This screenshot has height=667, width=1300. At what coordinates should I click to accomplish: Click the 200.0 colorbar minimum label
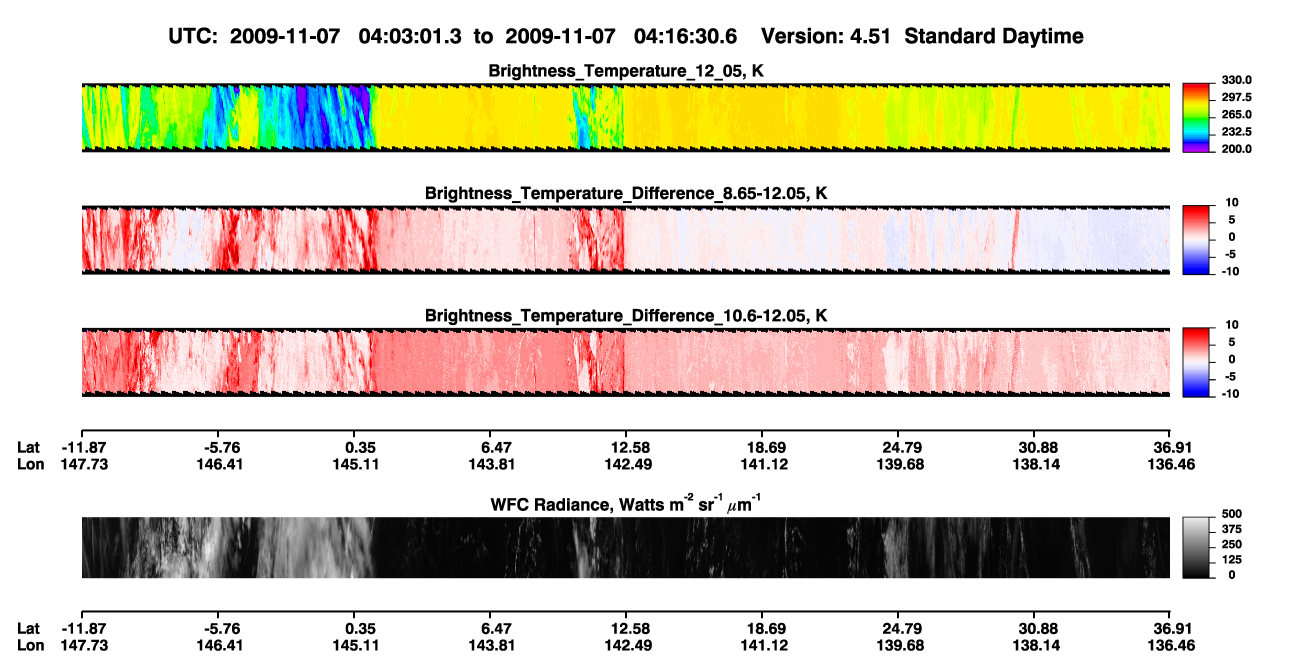pos(1236,149)
